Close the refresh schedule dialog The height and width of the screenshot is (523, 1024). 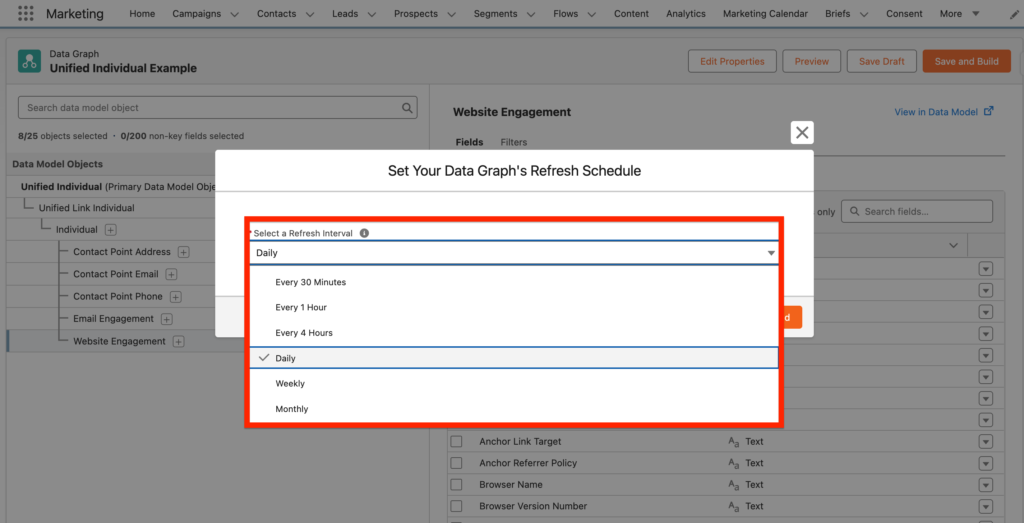802,133
